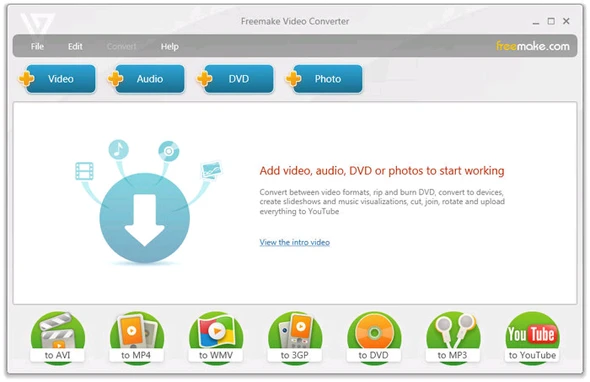
Task: Open the File menu
Action: click(x=37, y=46)
